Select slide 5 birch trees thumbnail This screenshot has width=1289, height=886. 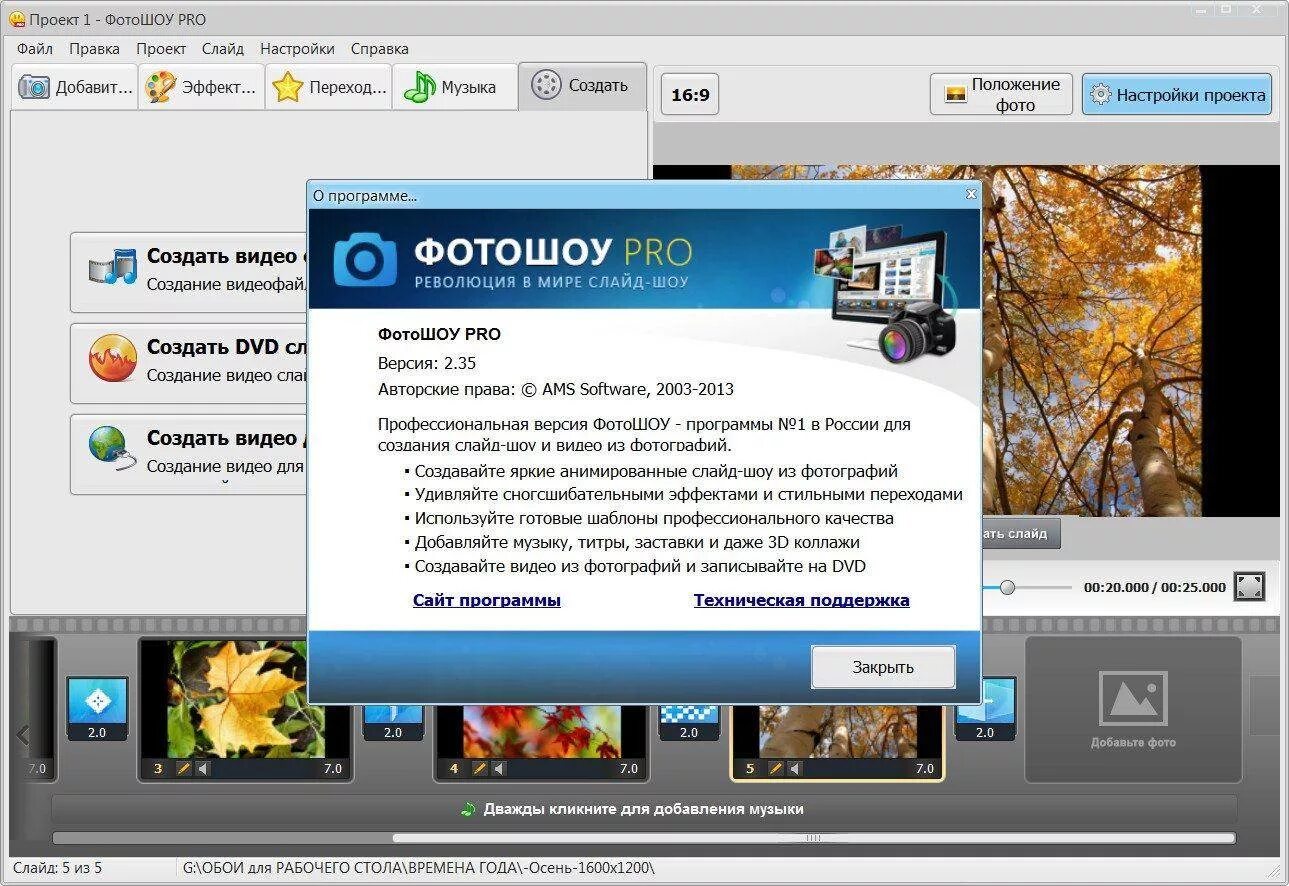pos(837,731)
